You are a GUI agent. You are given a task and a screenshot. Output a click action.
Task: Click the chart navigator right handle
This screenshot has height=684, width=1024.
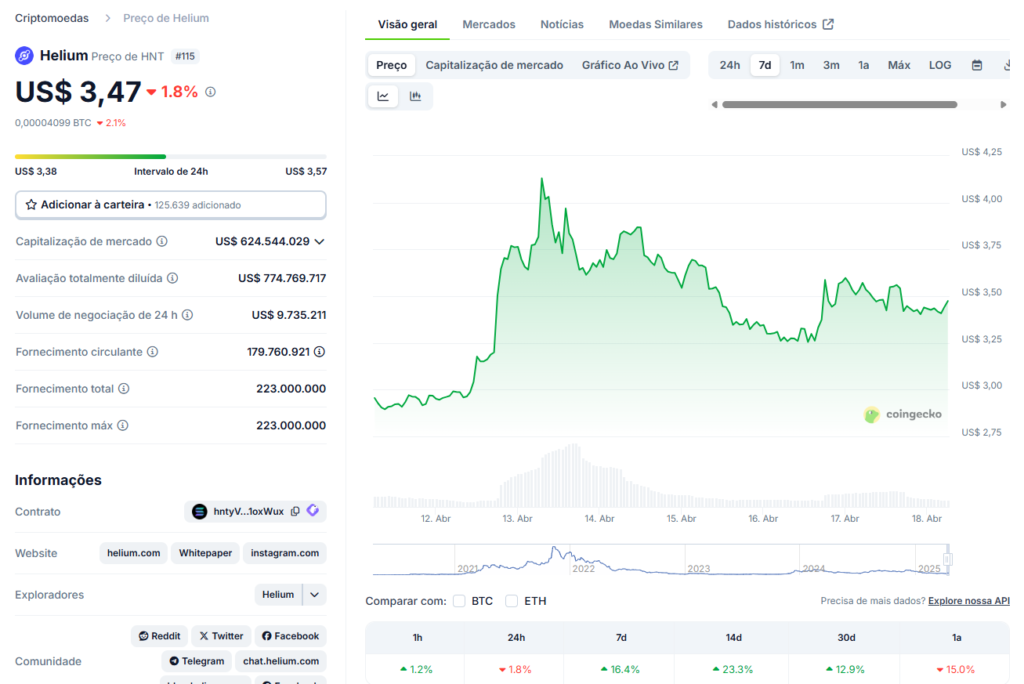(948, 559)
